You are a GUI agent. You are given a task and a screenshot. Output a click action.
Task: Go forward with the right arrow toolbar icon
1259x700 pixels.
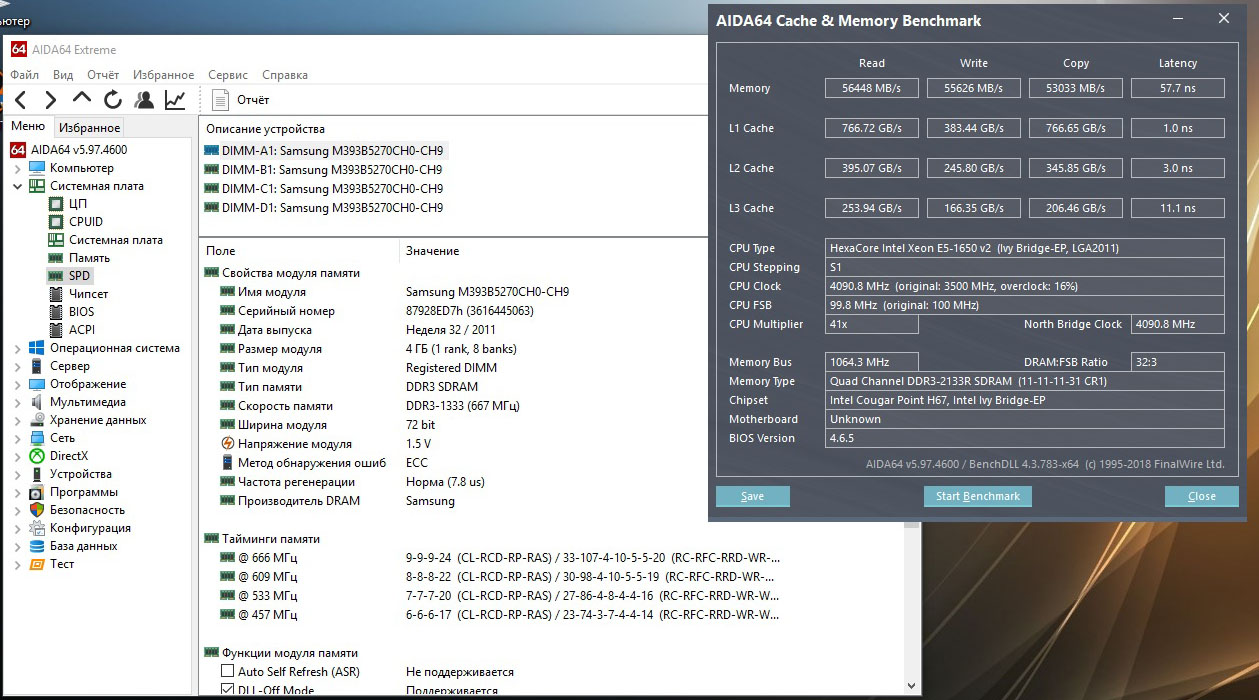coord(51,99)
